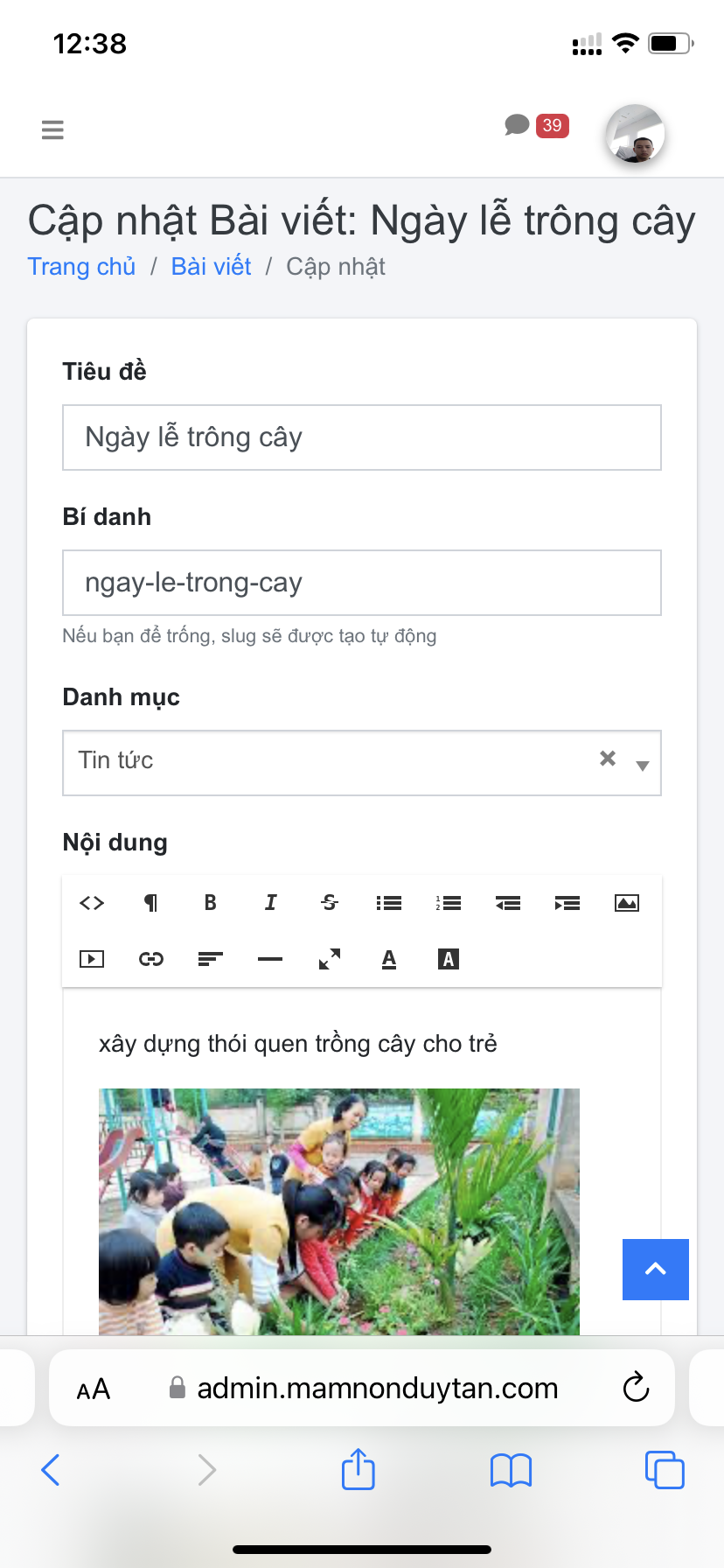Open the hamburger sidebar menu
The image size is (724, 1568).
click(52, 130)
